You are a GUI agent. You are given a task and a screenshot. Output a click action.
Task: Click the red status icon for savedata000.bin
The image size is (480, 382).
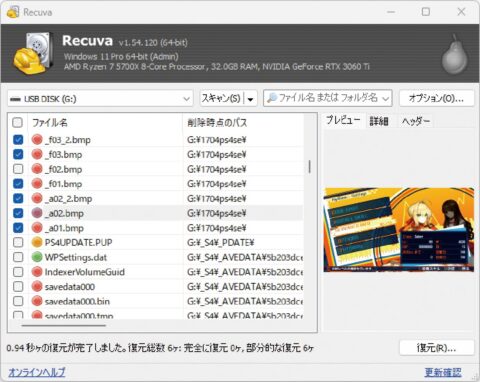coord(37,301)
